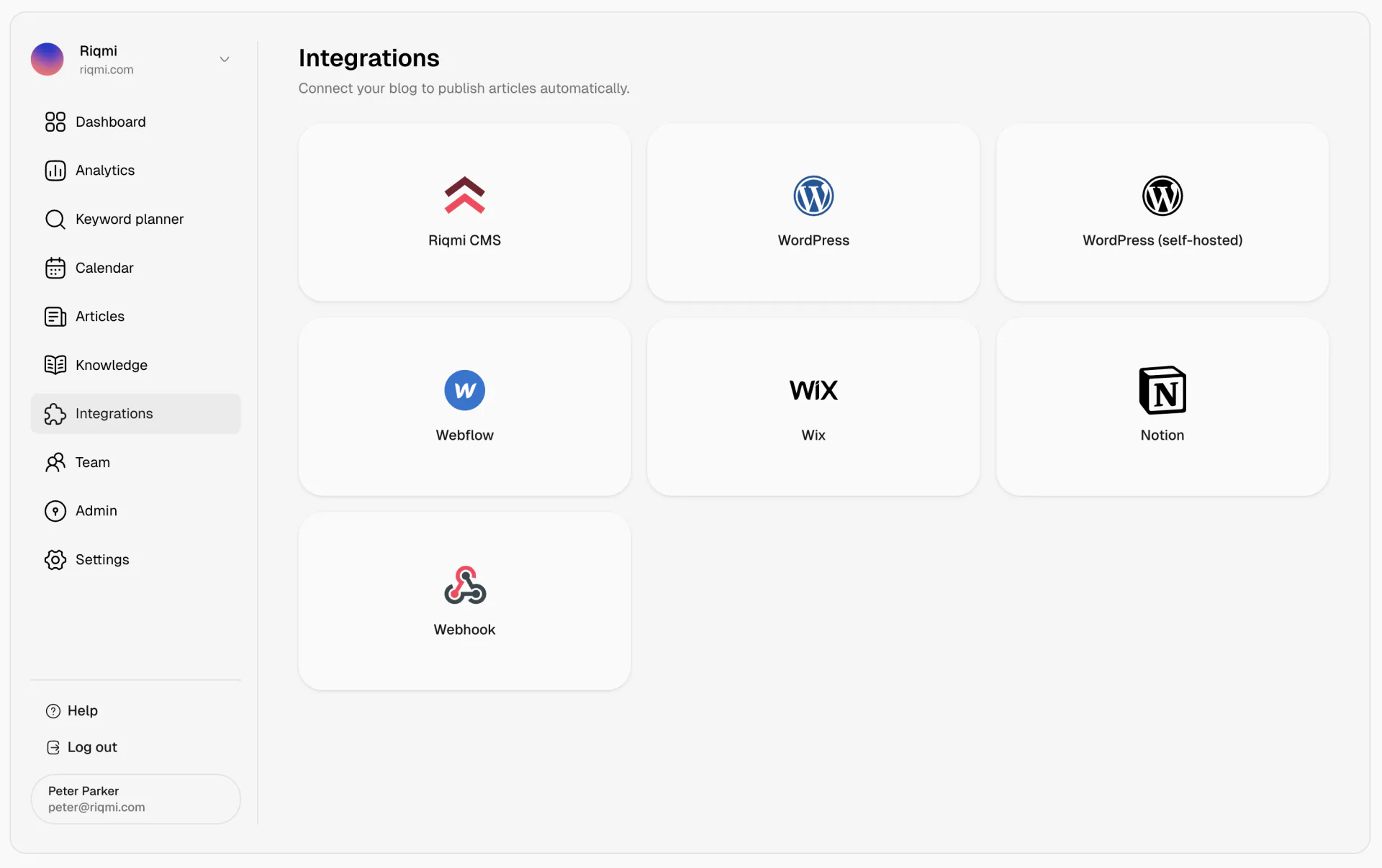Click the Webhook logo icon
The image size is (1382, 868).
point(465,584)
